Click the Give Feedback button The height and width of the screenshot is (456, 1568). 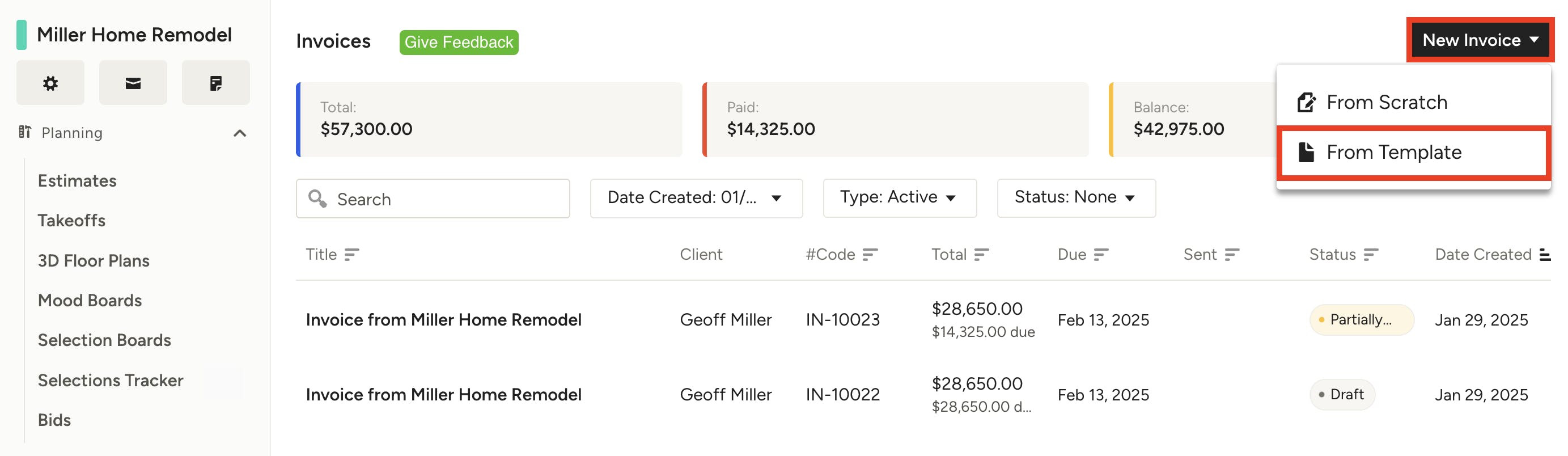click(x=459, y=42)
